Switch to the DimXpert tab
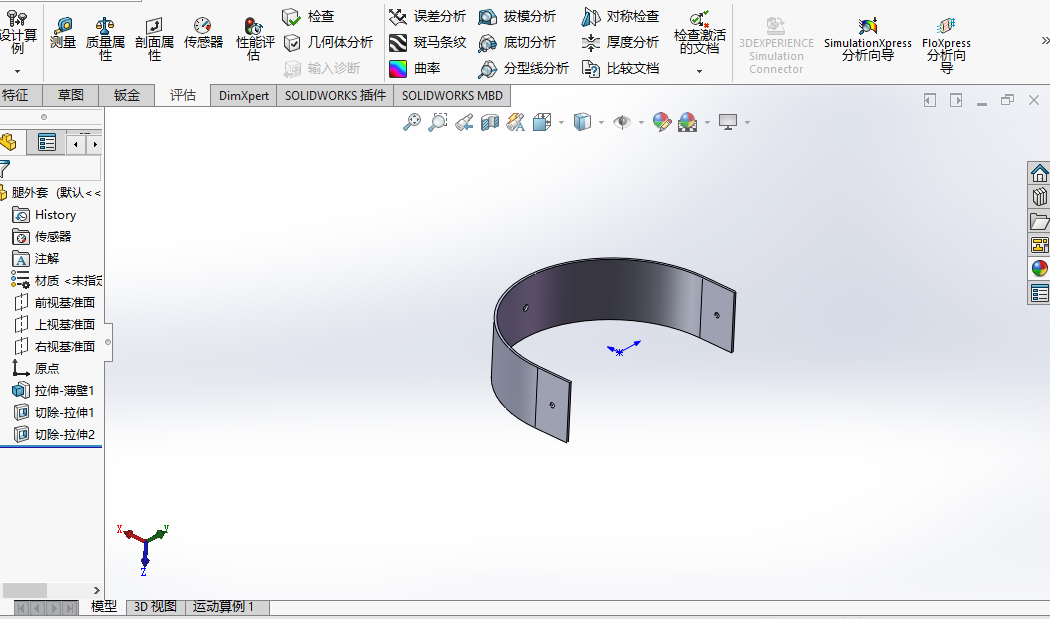Viewport: 1050px width, 619px height. (x=244, y=95)
